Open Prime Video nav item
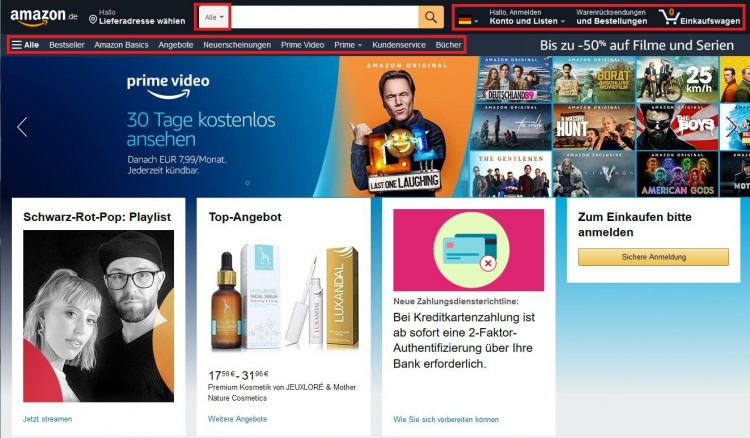Viewport: 750px width, 438px height. click(302, 45)
